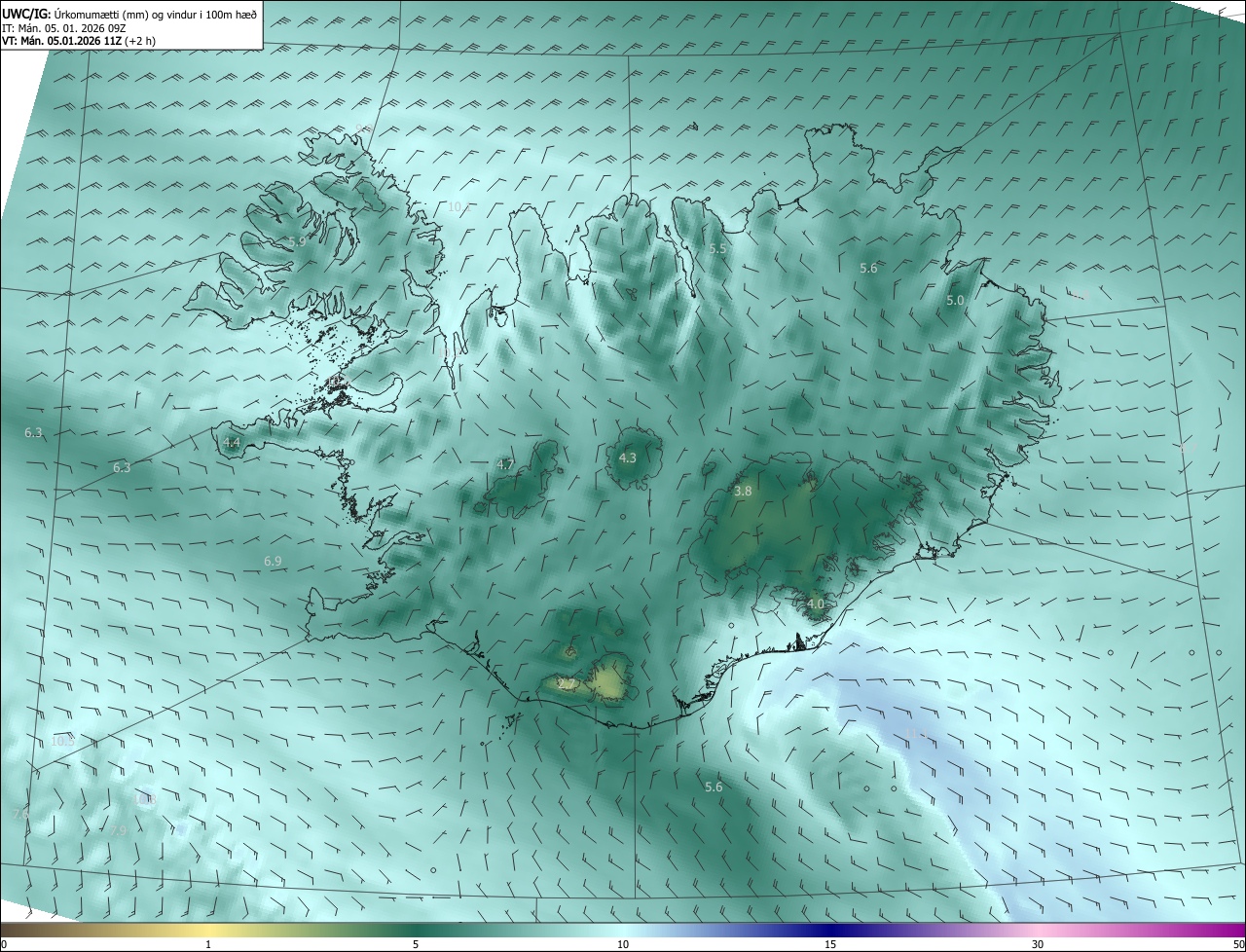The height and width of the screenshot is (952, 1246).
Task: Click legend tick label 1
Action: 208,944
